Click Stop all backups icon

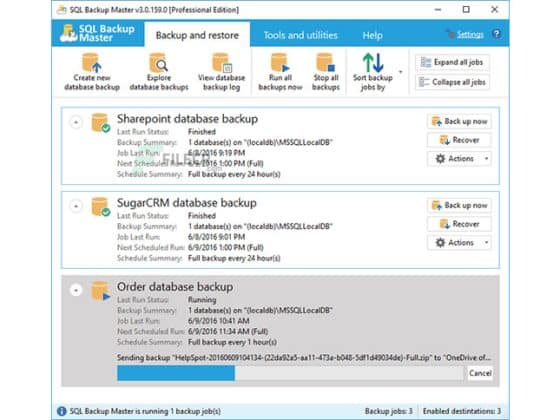325,62
